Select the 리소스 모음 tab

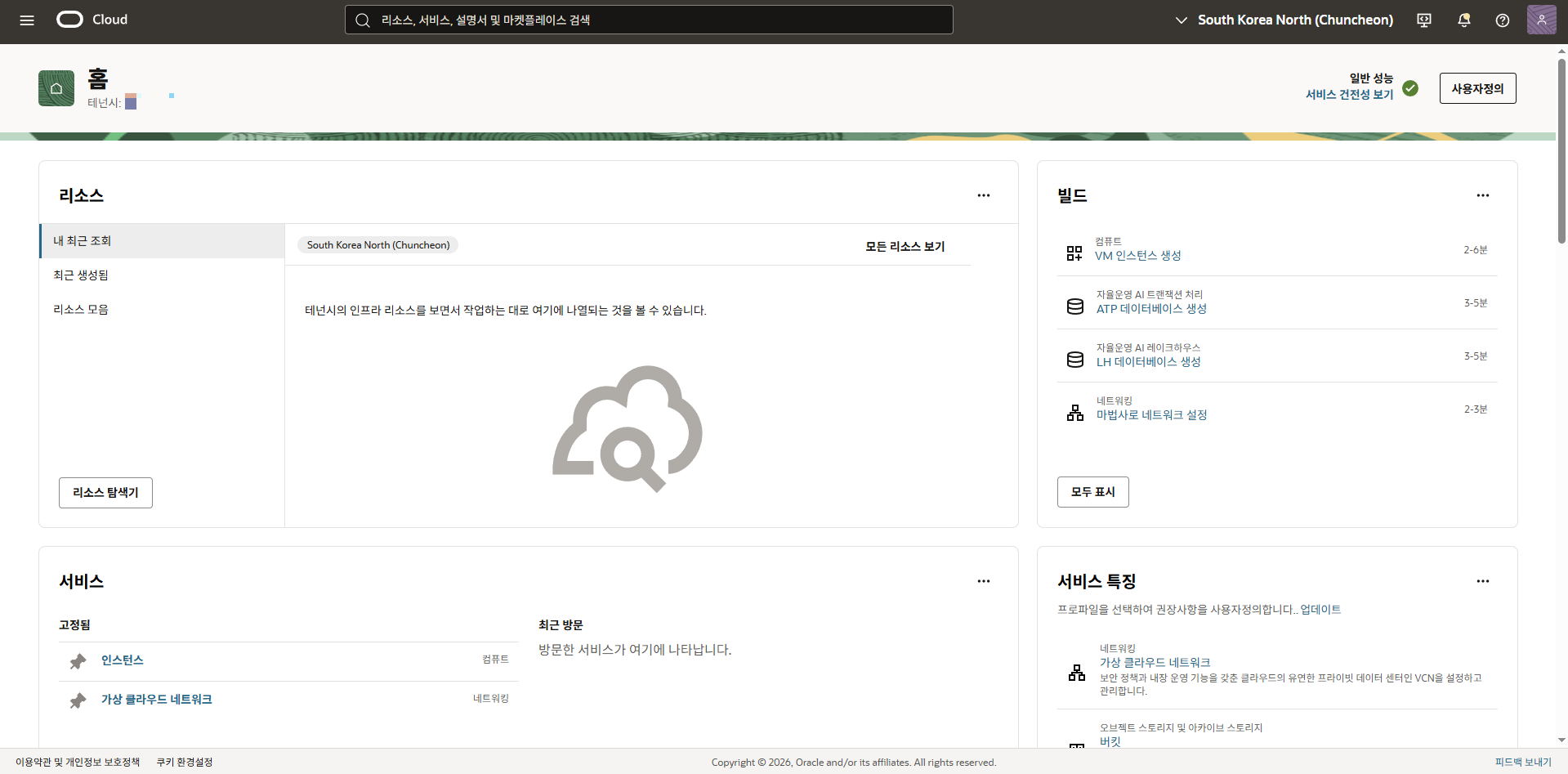click(x=162, y=310)
